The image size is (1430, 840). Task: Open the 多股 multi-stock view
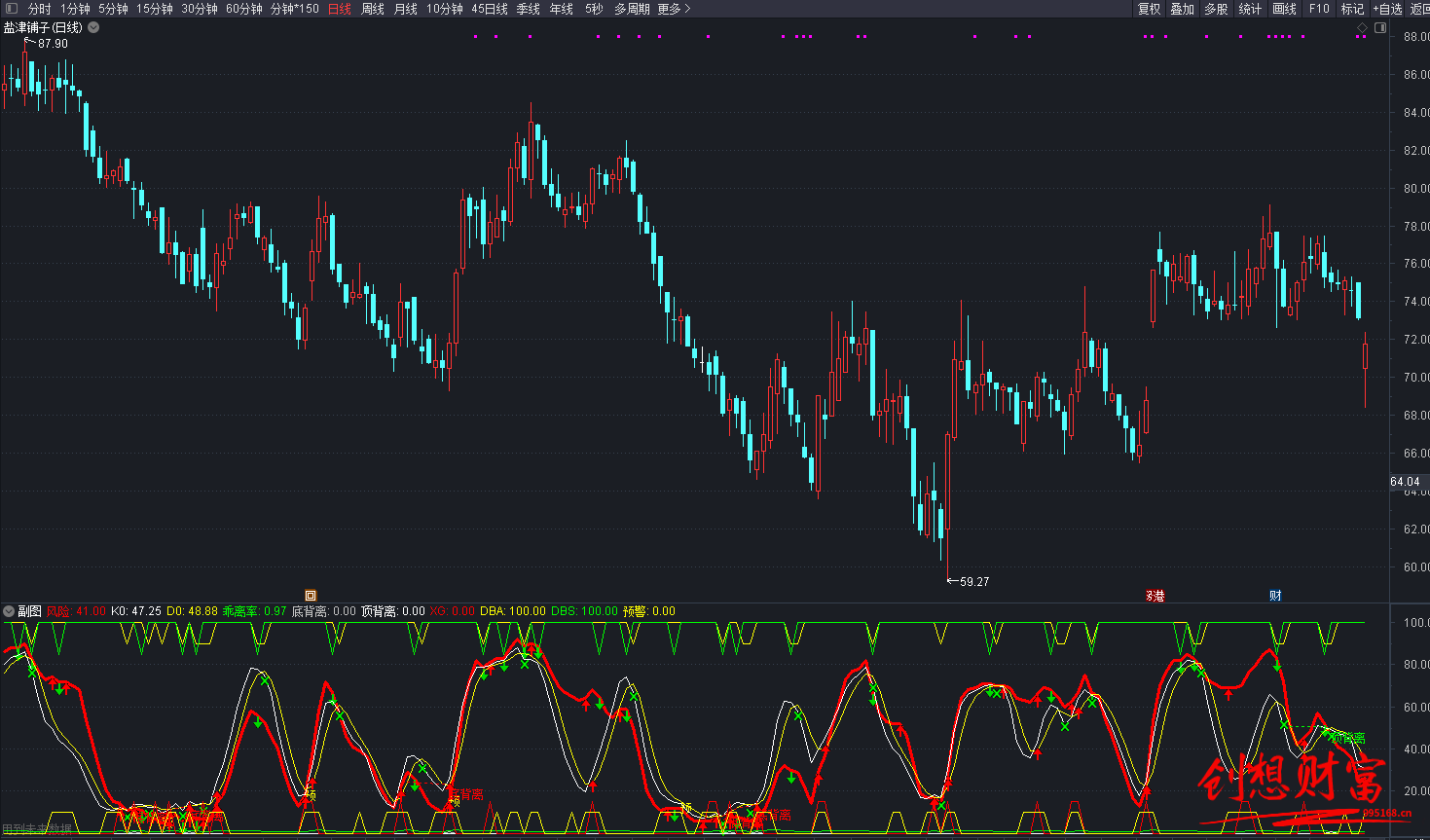pos(1217,9)
